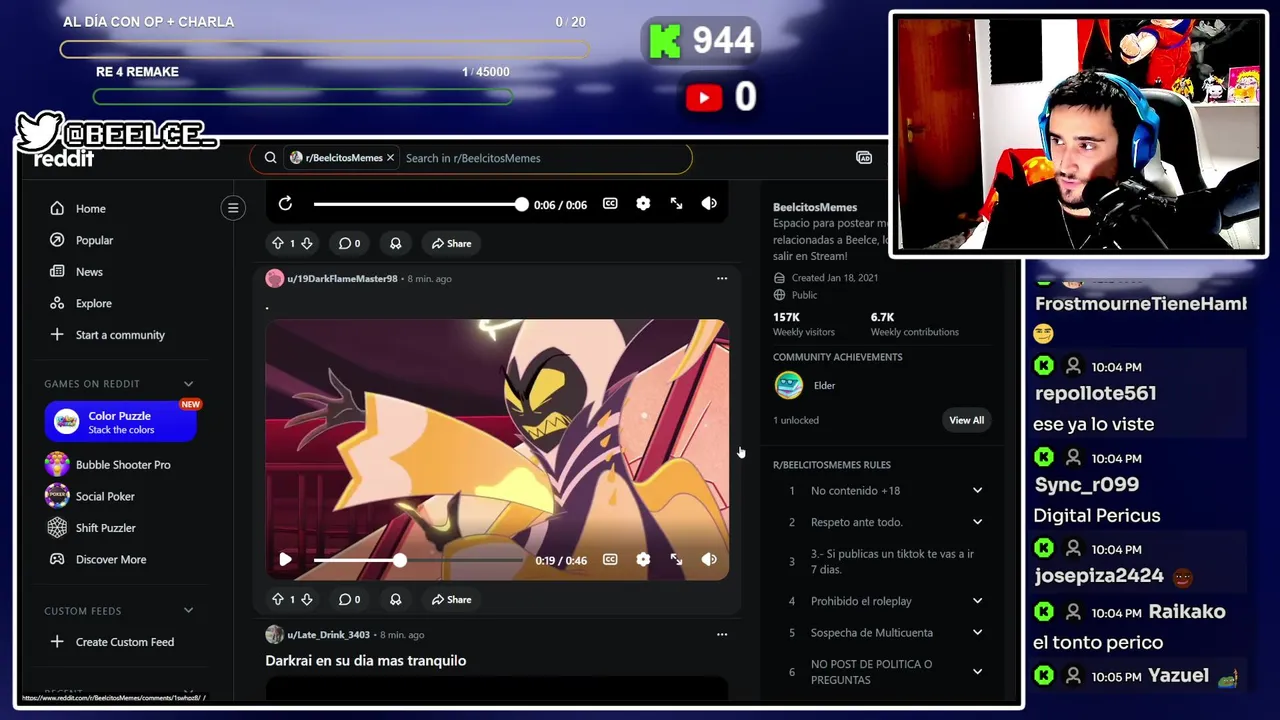Click the advertise icon in the Reddit header
This screenshot has width=1280, height=720.
tap(864, 158)
